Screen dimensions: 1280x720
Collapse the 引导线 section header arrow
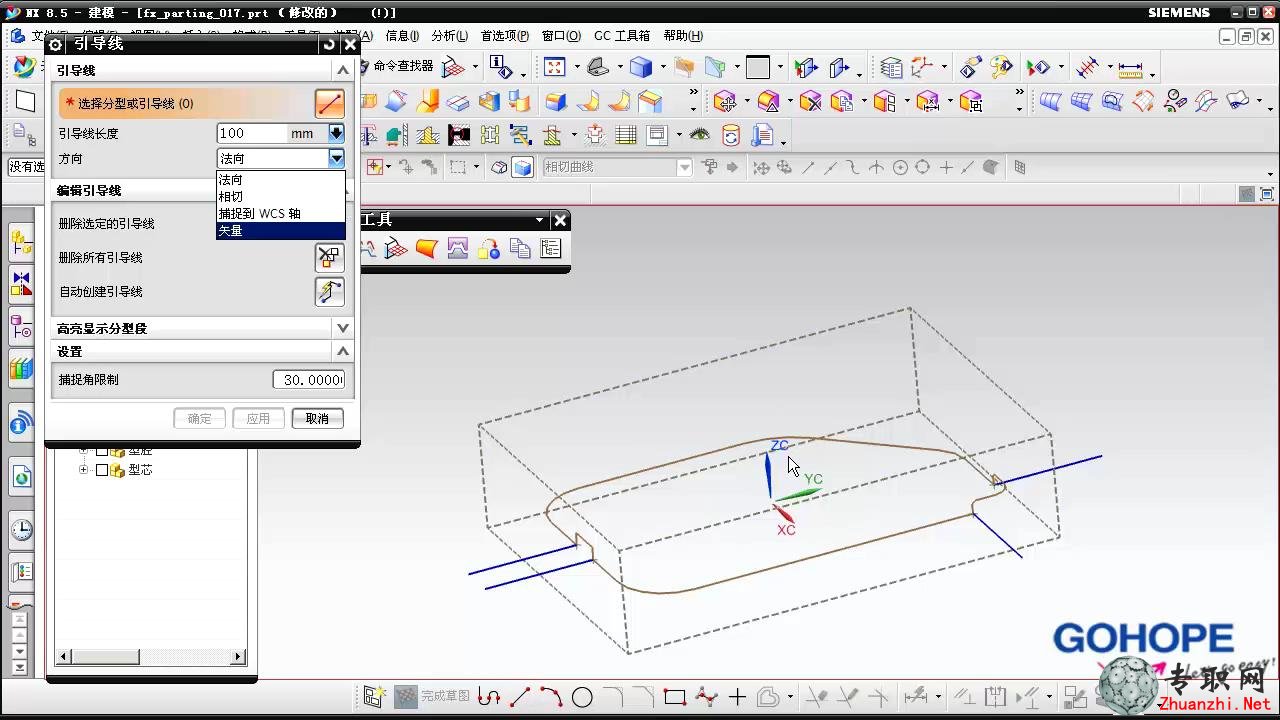click(x=343, y=70)
